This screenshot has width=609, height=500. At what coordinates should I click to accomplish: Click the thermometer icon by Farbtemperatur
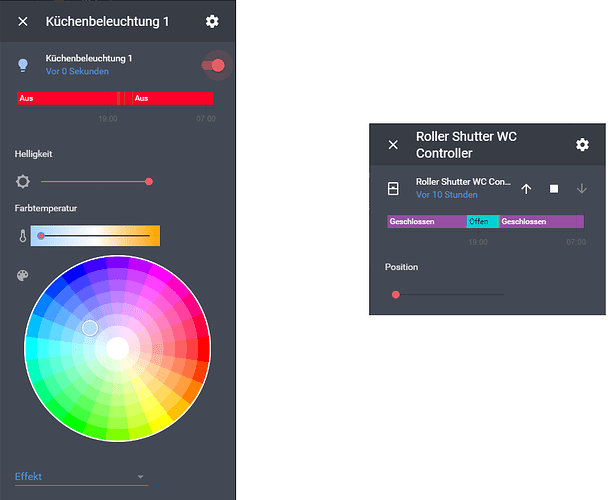click(x=23, y=236)
